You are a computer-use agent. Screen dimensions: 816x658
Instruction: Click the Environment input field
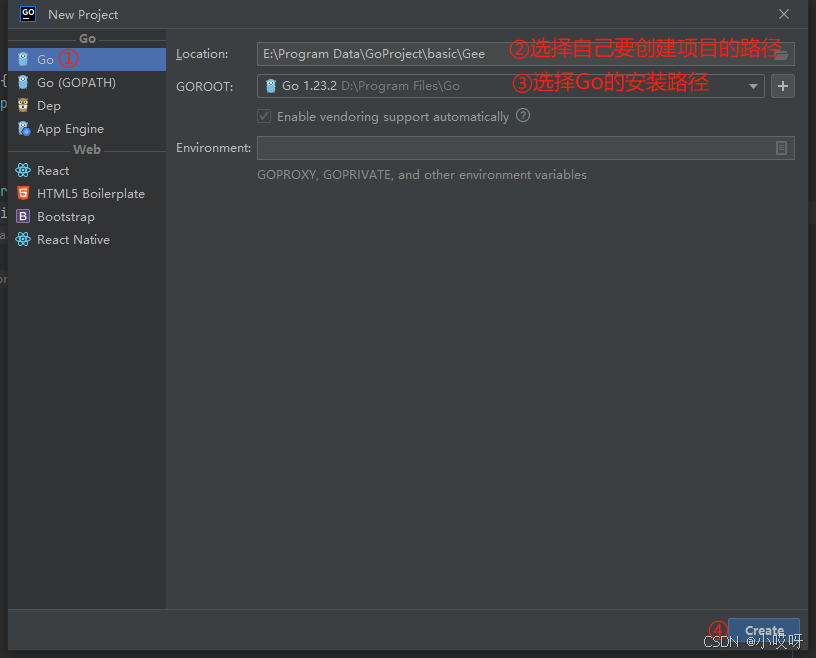tap(526, 148)
